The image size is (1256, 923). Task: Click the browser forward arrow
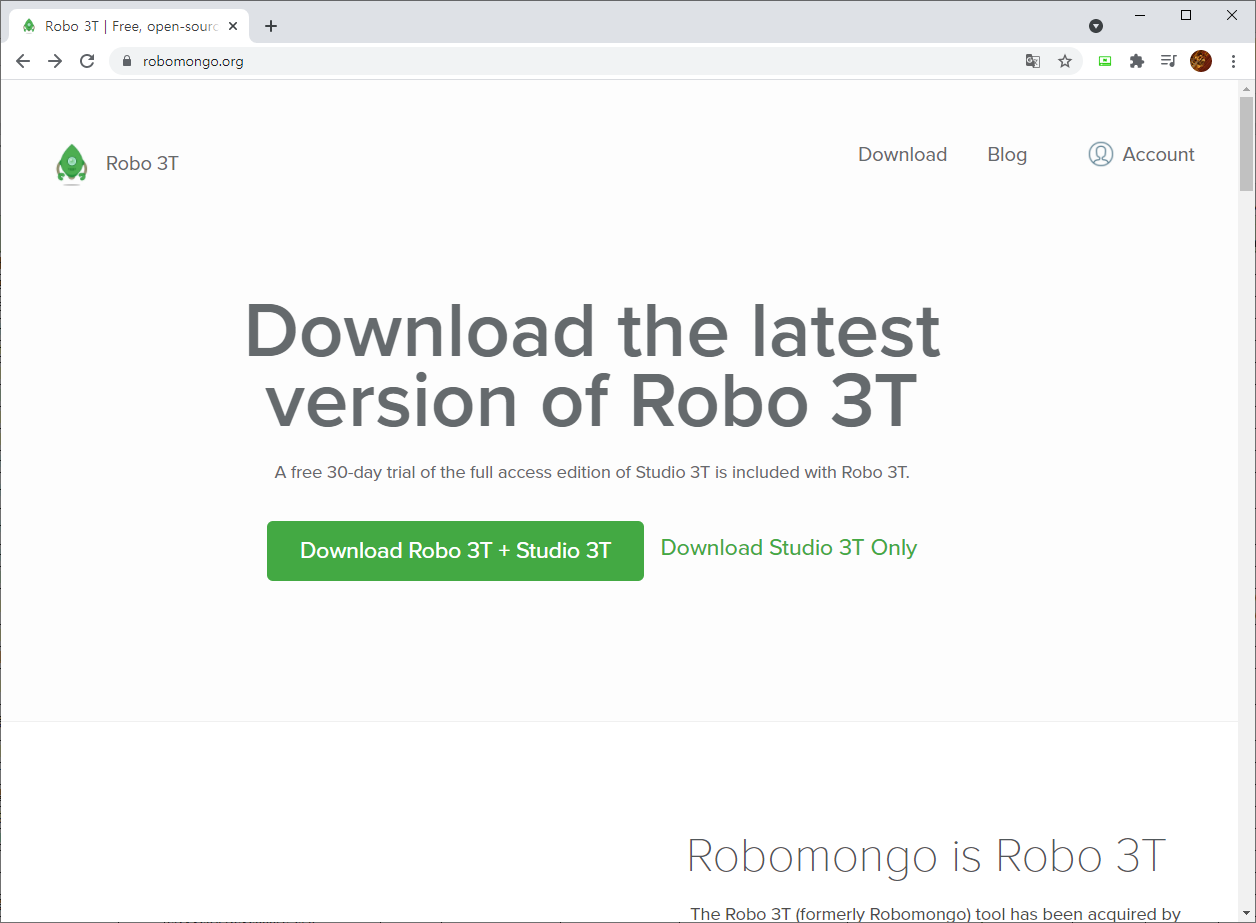[55, 61]
